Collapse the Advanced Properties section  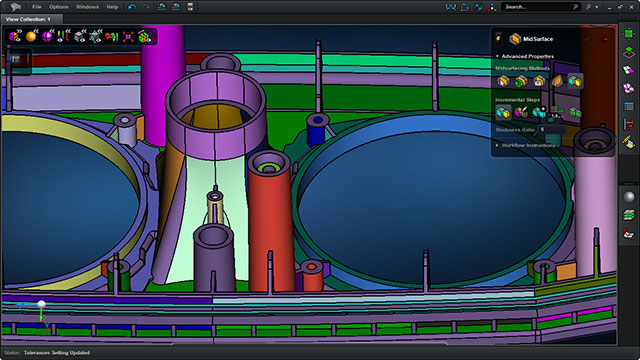coord(497,56)
